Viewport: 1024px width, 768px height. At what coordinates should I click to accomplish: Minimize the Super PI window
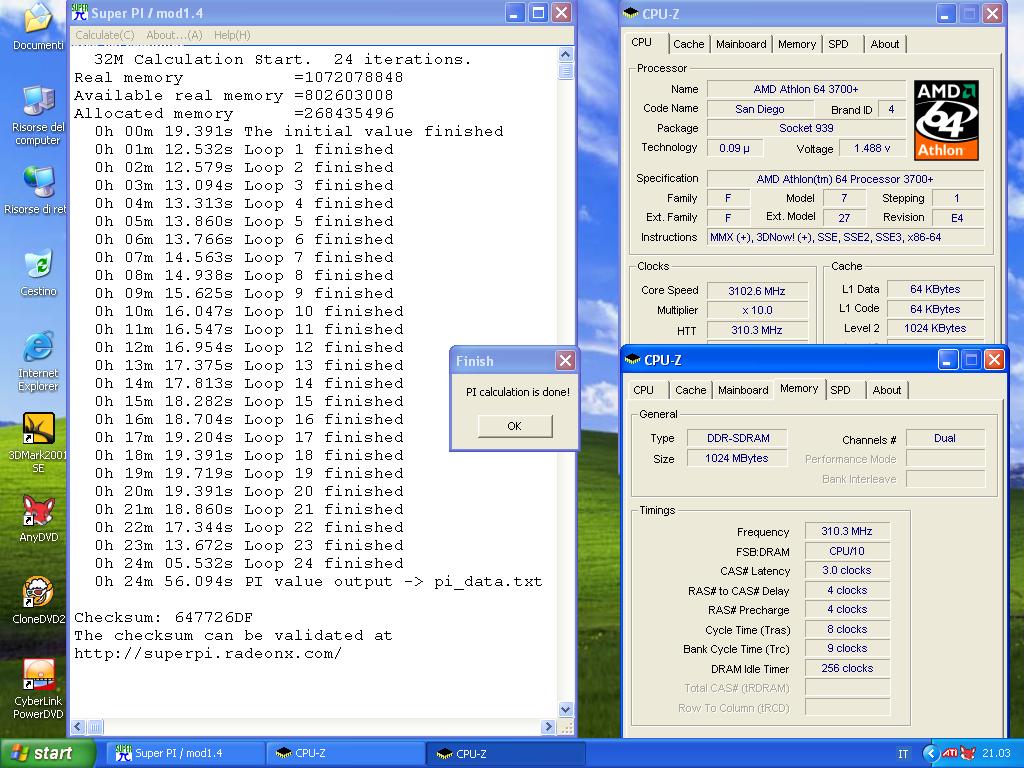(x=515, y=13)
